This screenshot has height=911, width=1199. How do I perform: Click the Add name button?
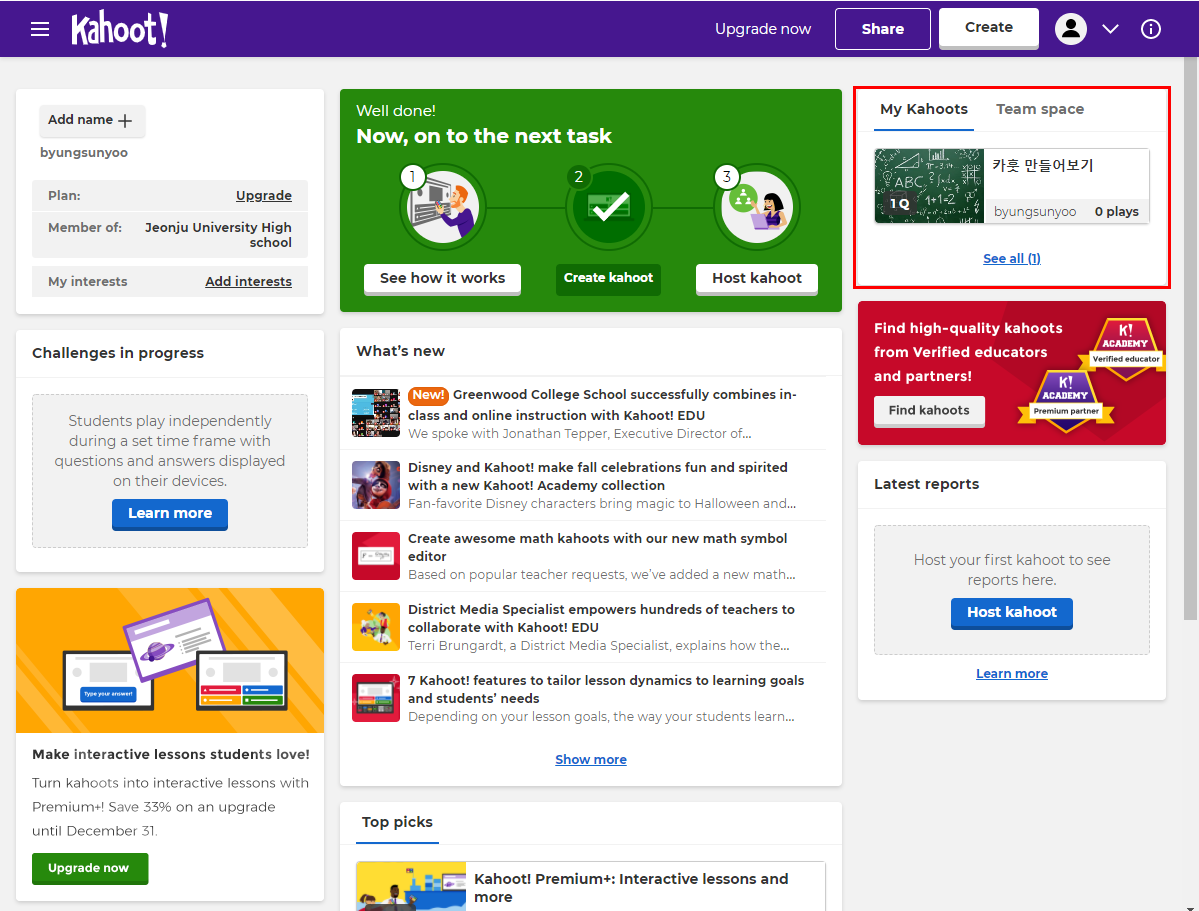point(91,120)
